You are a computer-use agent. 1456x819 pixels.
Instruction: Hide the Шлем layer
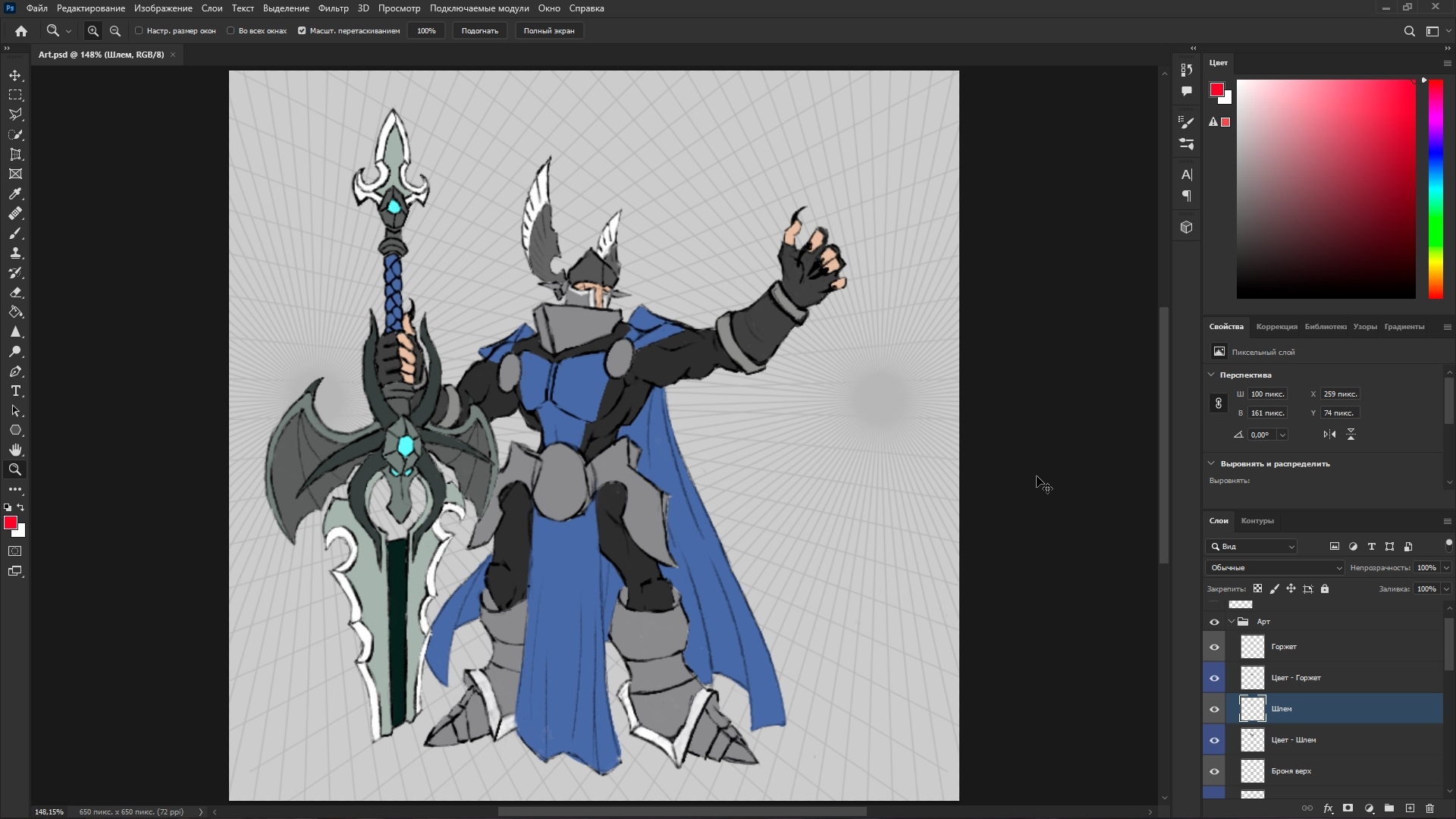click(1214, 709)
